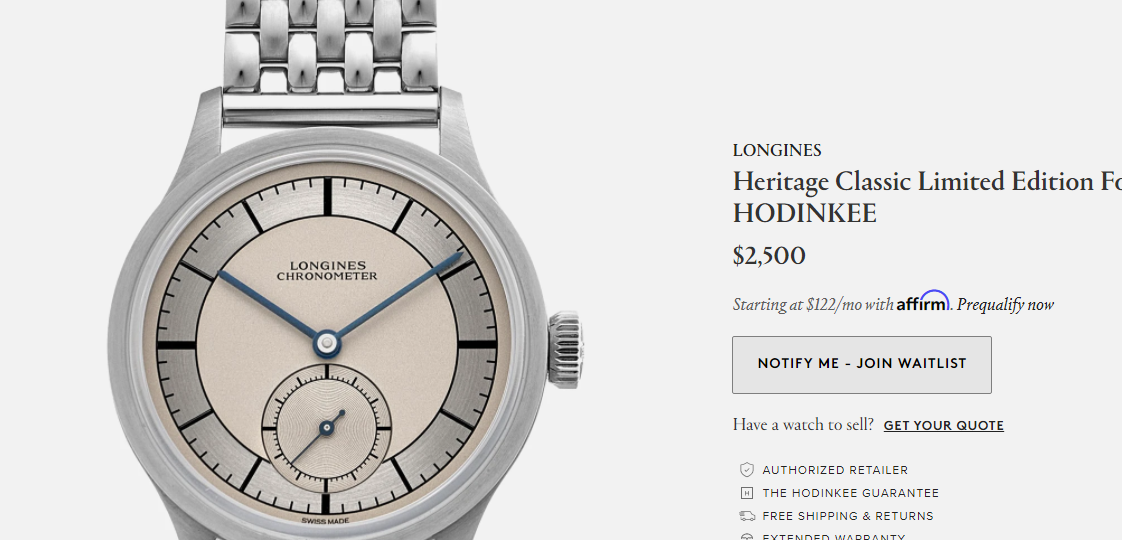Click the Affirm logo
Screen dimensions: 1122x540
923,300
